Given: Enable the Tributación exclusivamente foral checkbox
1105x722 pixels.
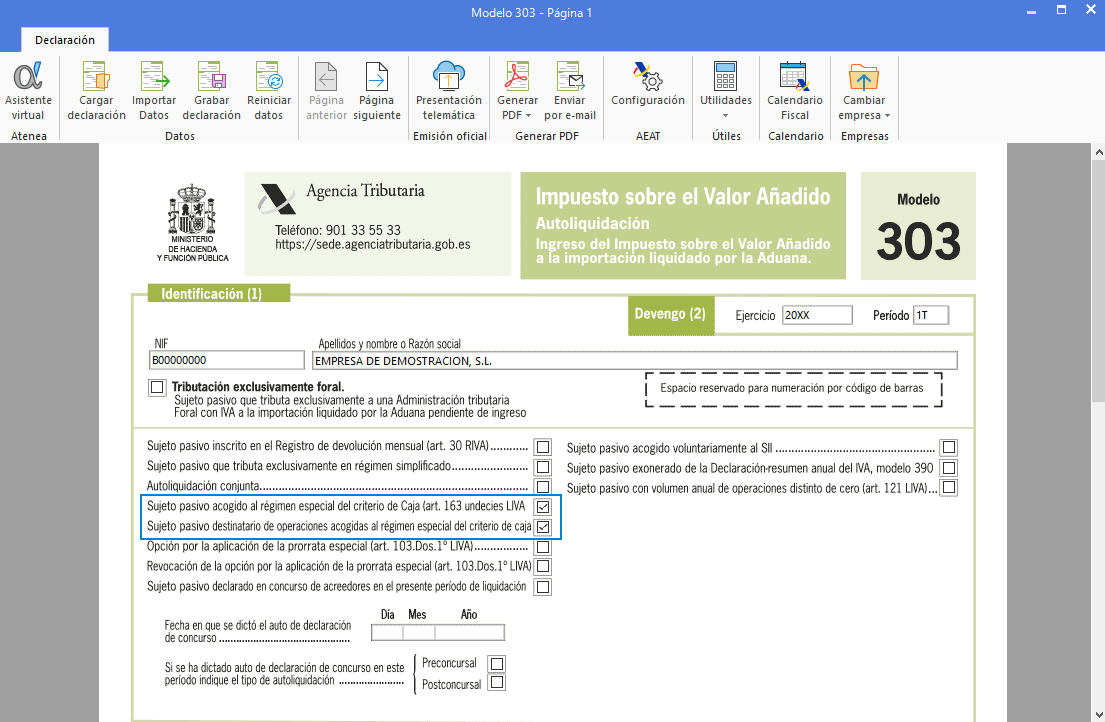Looking at the screenshot, I should pyautogui.click(x=157, y=387).
